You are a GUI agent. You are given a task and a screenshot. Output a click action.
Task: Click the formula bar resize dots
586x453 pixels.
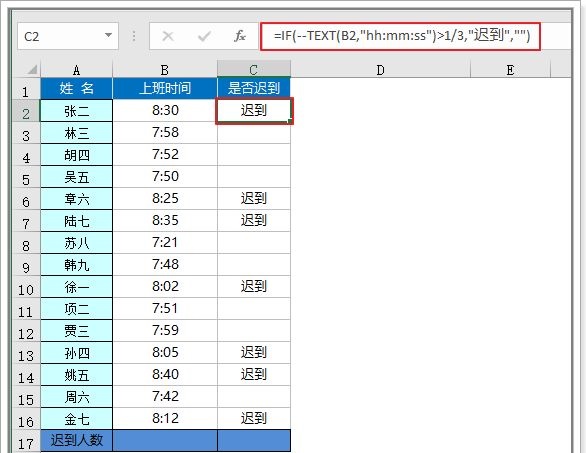pyautogui.click(x=134, y=36)
